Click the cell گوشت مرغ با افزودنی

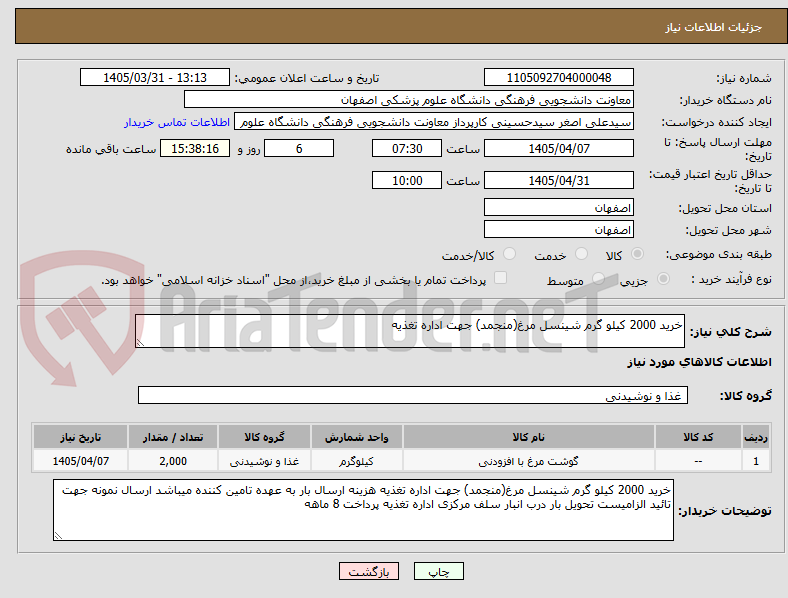click(x=529, y=461)
